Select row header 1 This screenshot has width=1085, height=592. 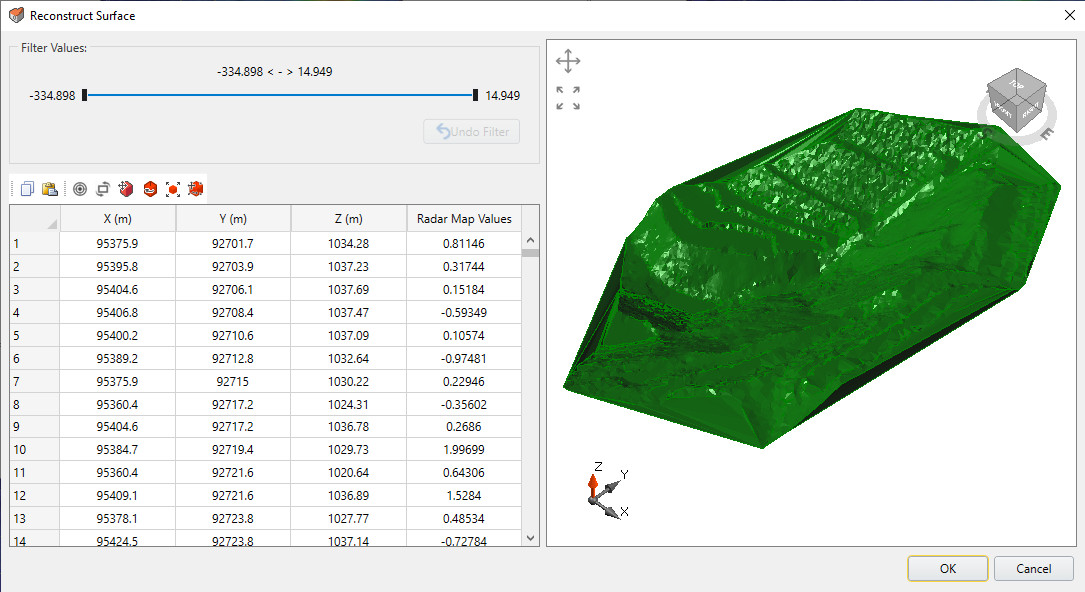(35, 243)
